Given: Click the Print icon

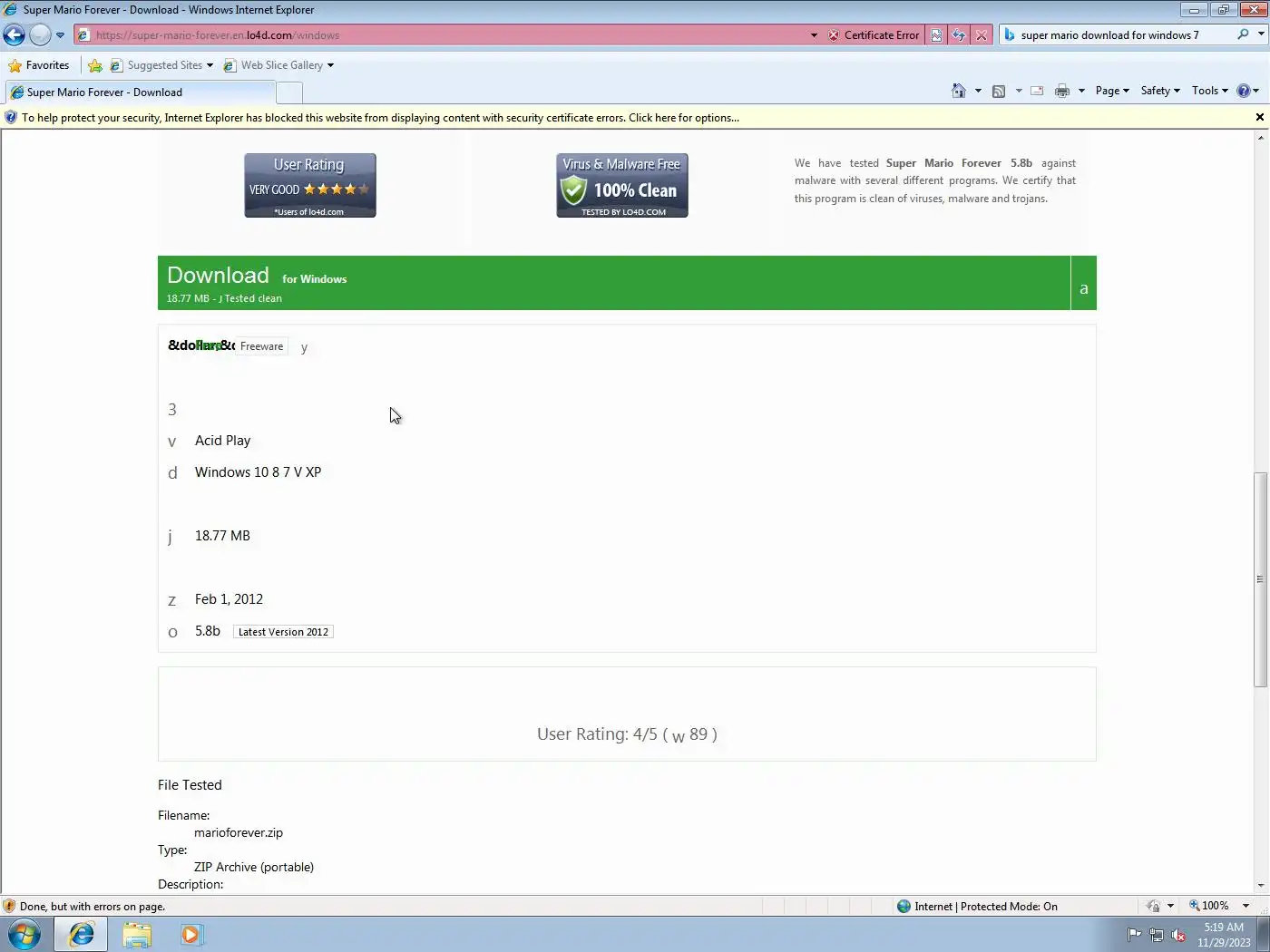Looking at the screenshot, I should point(1062,91).
